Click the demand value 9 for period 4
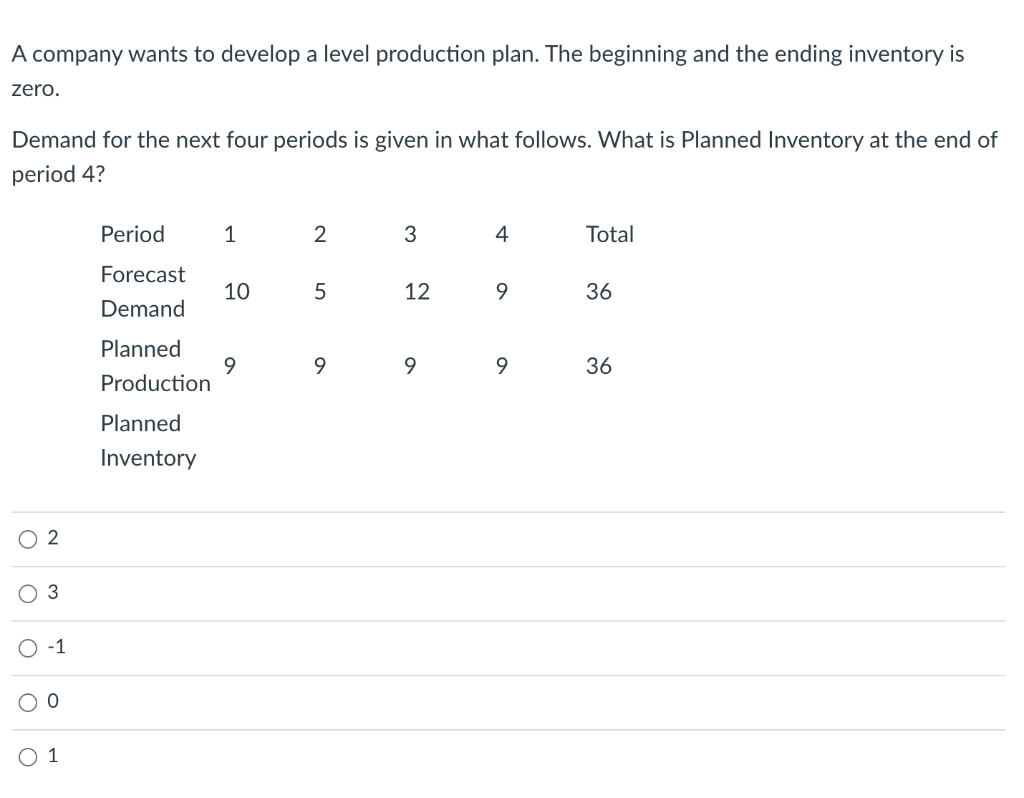Viewport: 1024px width, 798px height. 501,292
